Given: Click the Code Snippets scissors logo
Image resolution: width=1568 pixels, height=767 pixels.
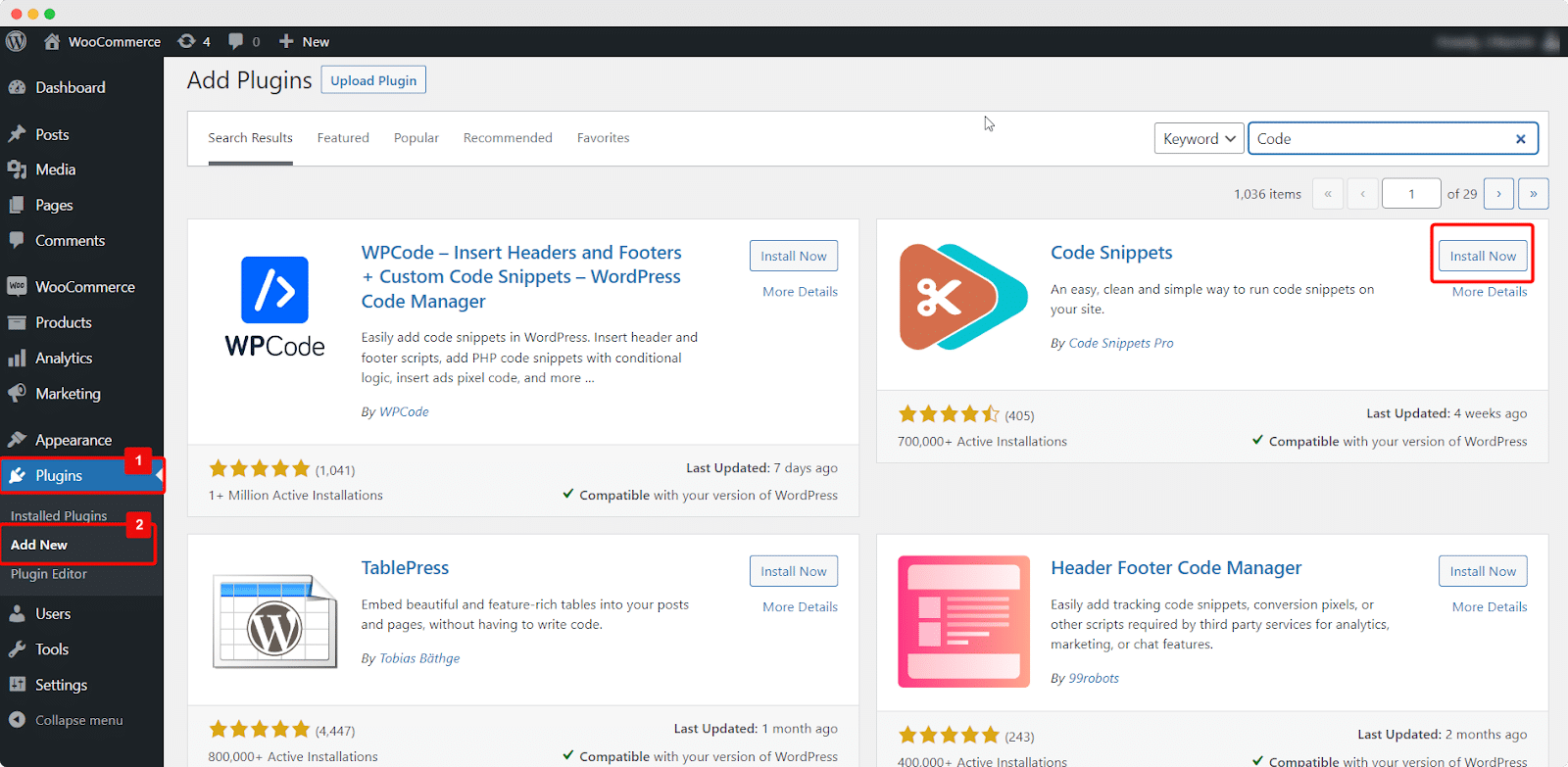Looking at the screenshot, I should [963, 297].
